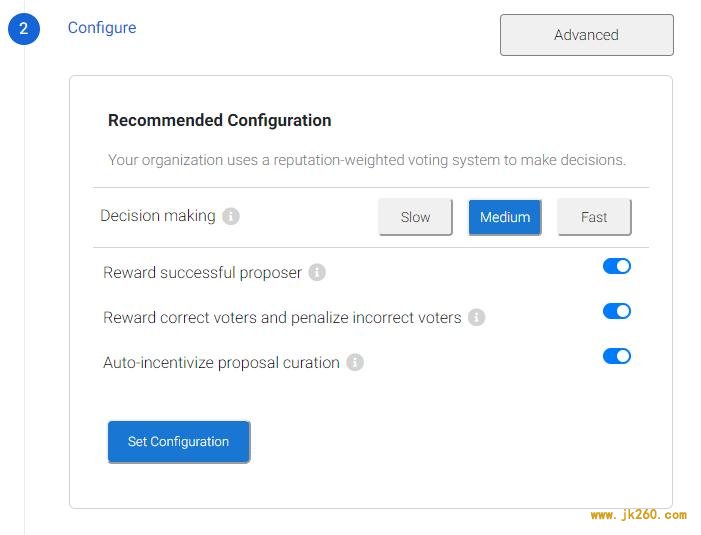The height and width of the screenshot is (535, 701).
Task: Click info icon beside Reward successful proposer
Action: [317, 272]
